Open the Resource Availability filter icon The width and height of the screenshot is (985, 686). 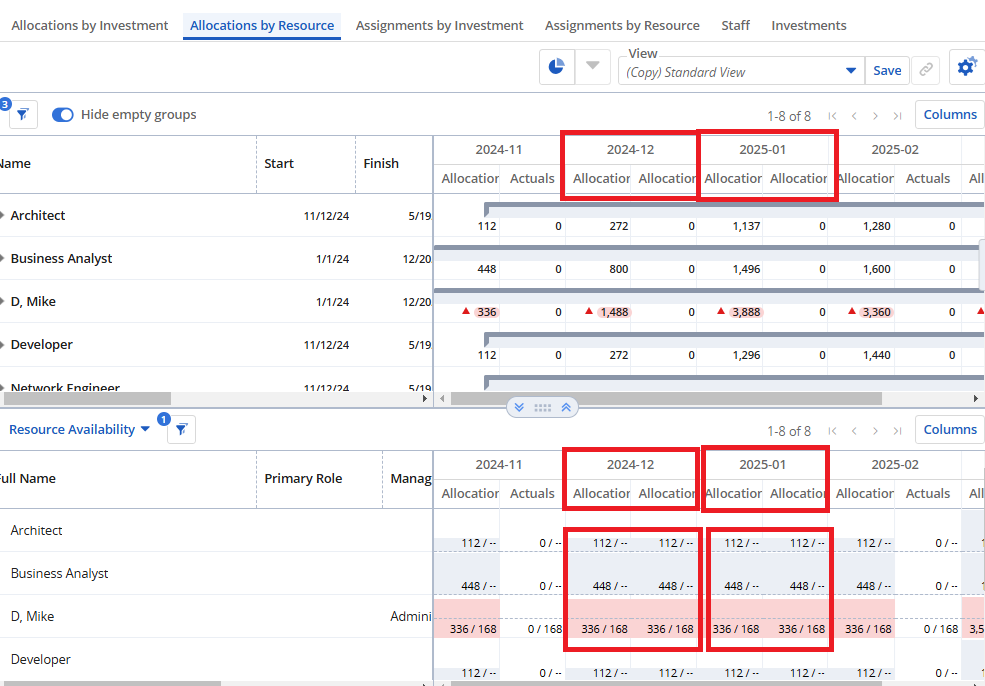pyautogui.click(x=181, y=430)
